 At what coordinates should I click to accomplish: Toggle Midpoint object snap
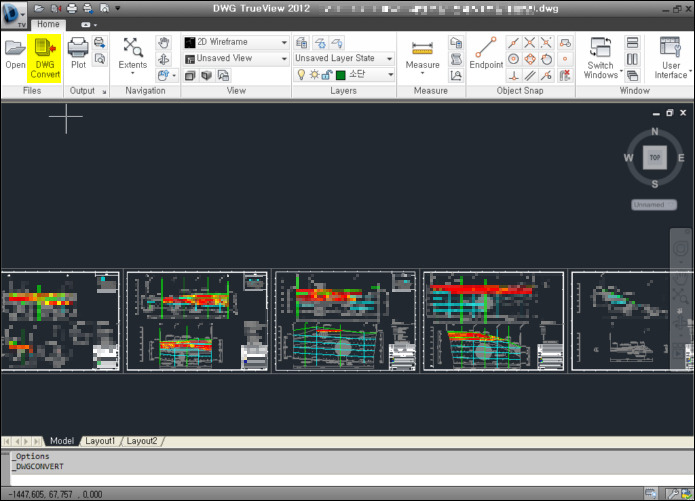513,43
